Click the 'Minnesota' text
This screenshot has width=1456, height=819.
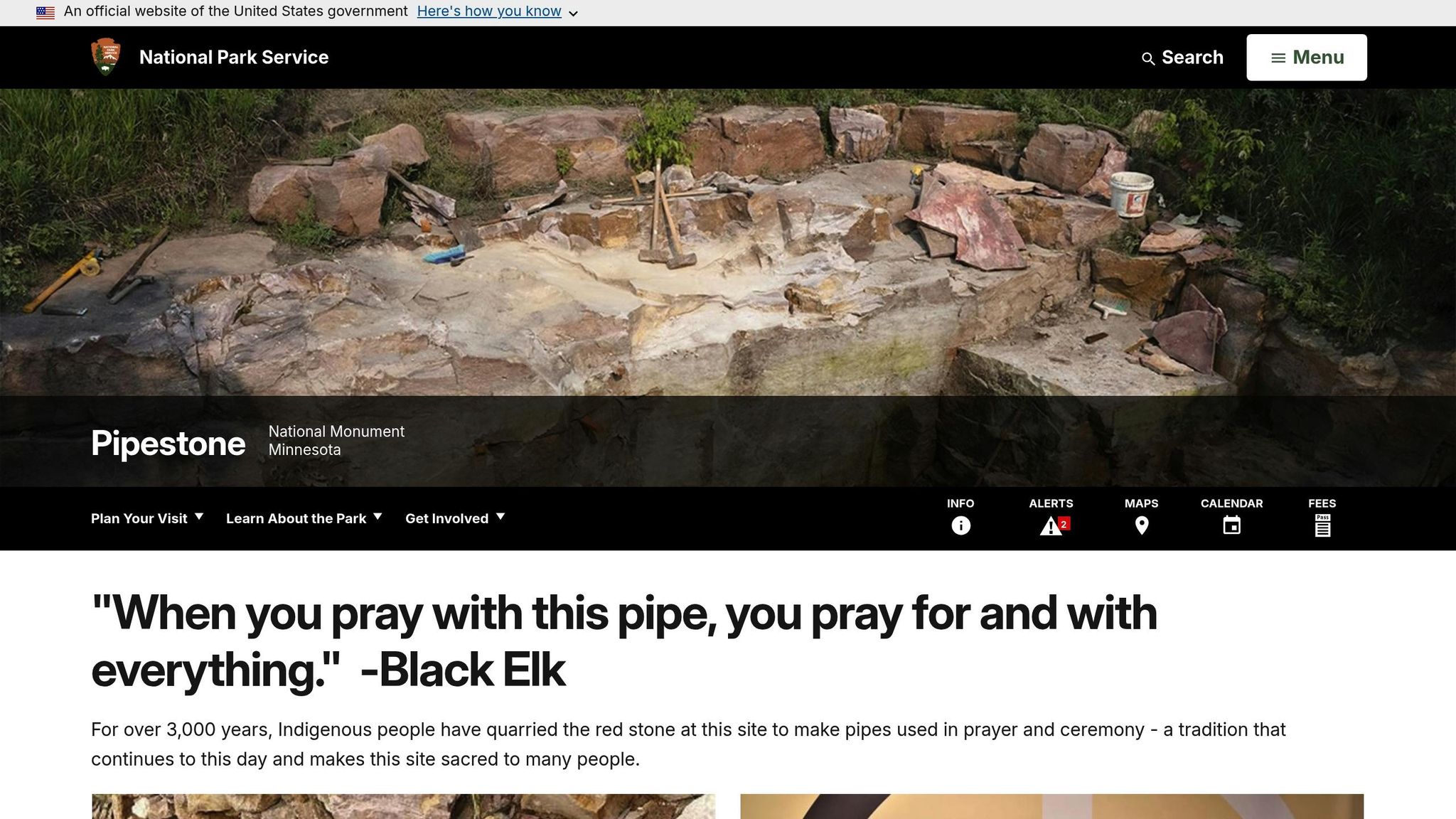click(305, 450)
